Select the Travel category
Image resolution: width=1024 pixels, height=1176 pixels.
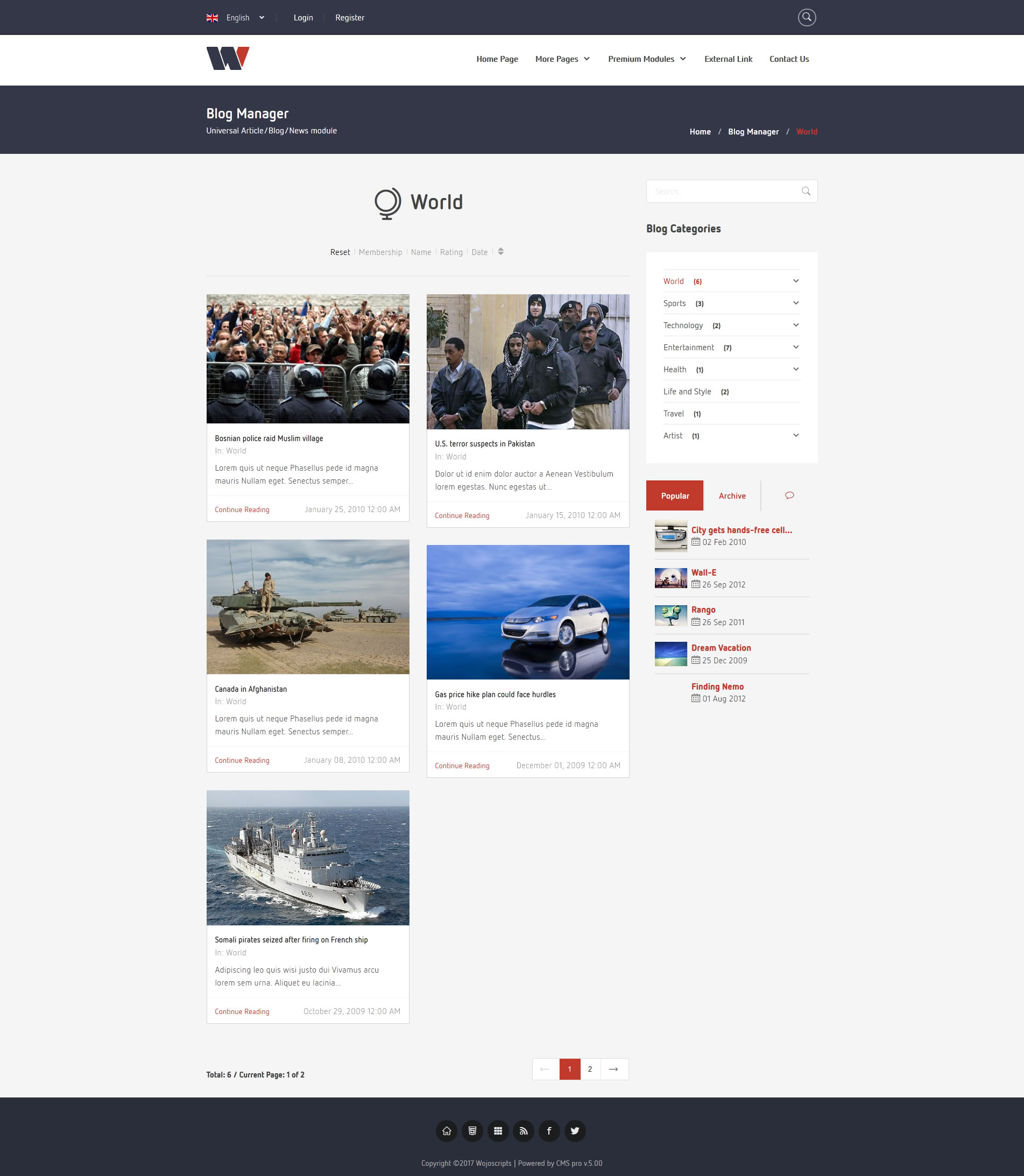click(x=673, y=414)
